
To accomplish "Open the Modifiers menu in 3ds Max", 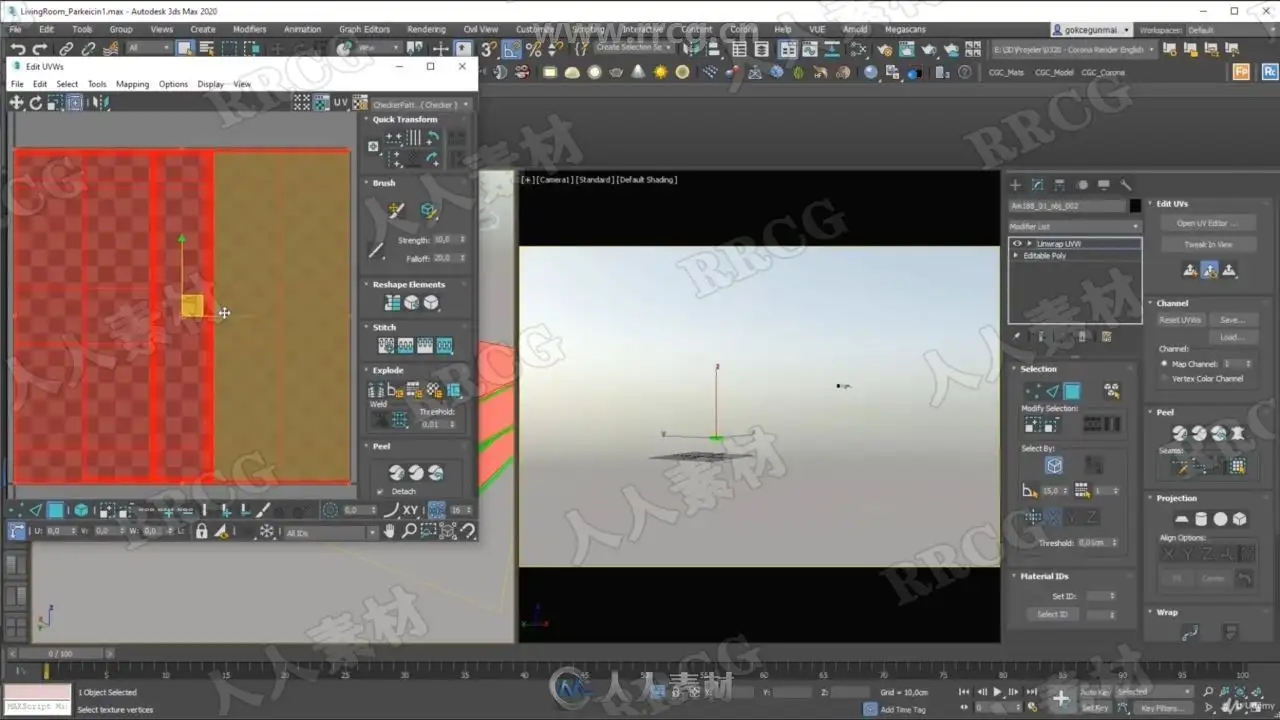I will click(x=249, y=30).
